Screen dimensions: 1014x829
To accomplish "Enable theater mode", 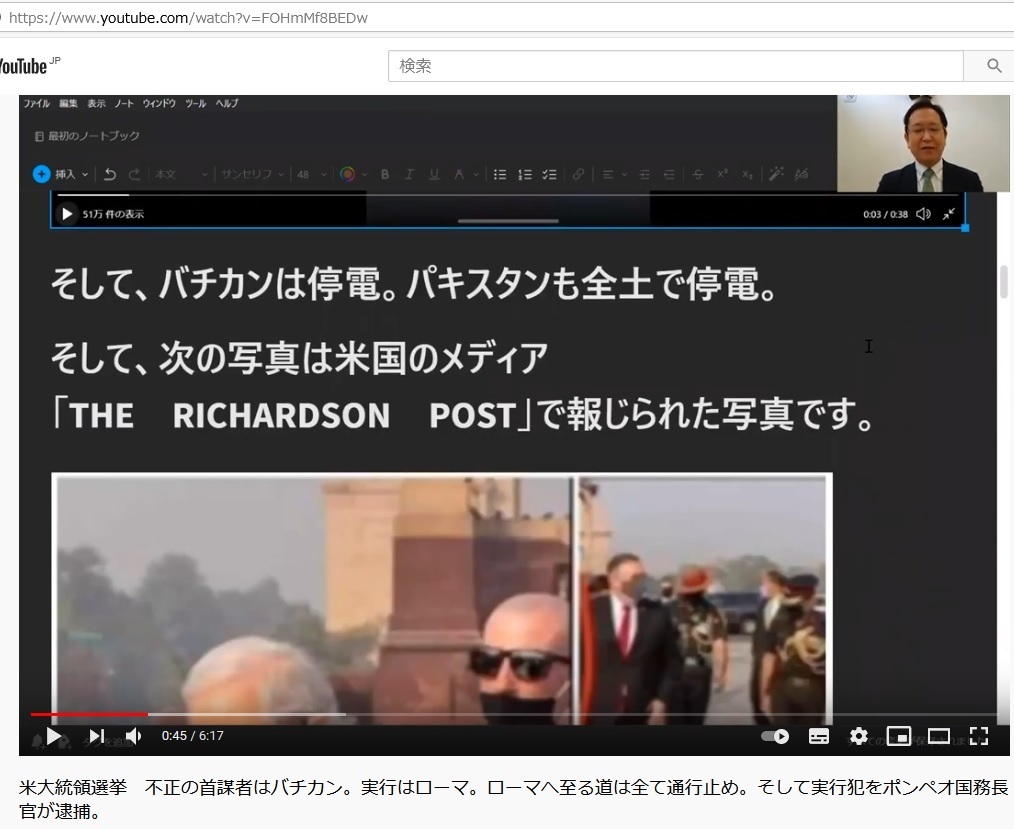I will point(939,736).
